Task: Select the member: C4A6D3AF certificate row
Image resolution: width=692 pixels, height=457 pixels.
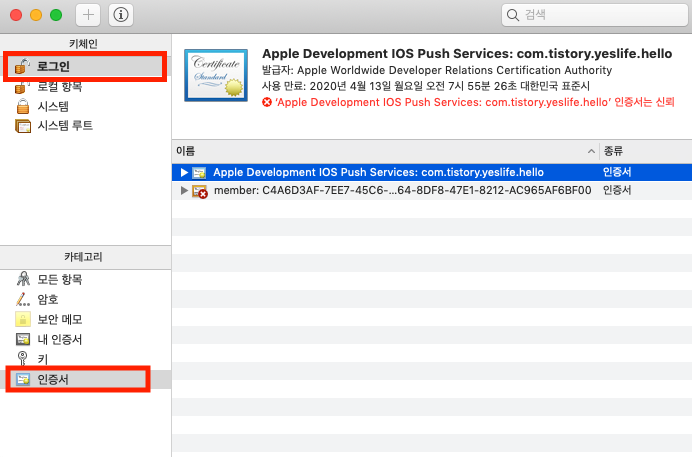Action: (432, 191)
